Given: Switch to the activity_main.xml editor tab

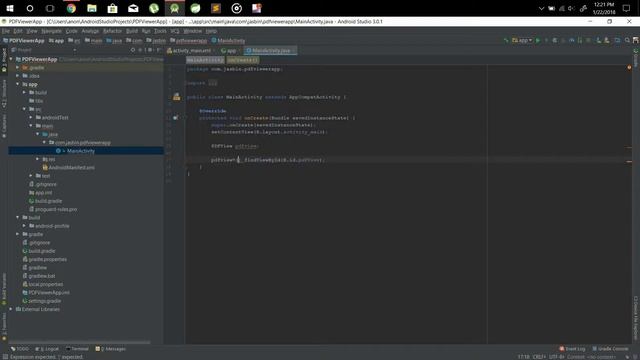Looking at the screenshot, I should (x=189, y=51).
